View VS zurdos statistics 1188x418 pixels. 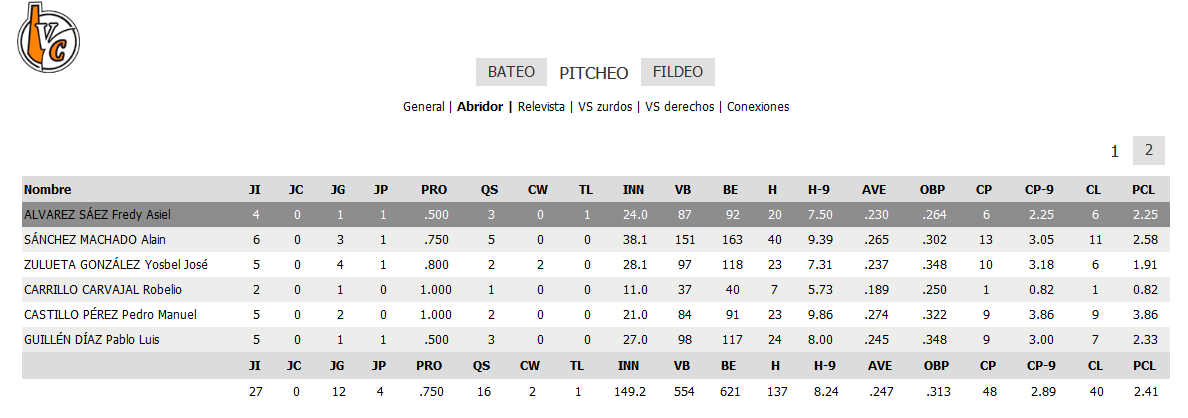pyautogui.click(x=605, y=106)
